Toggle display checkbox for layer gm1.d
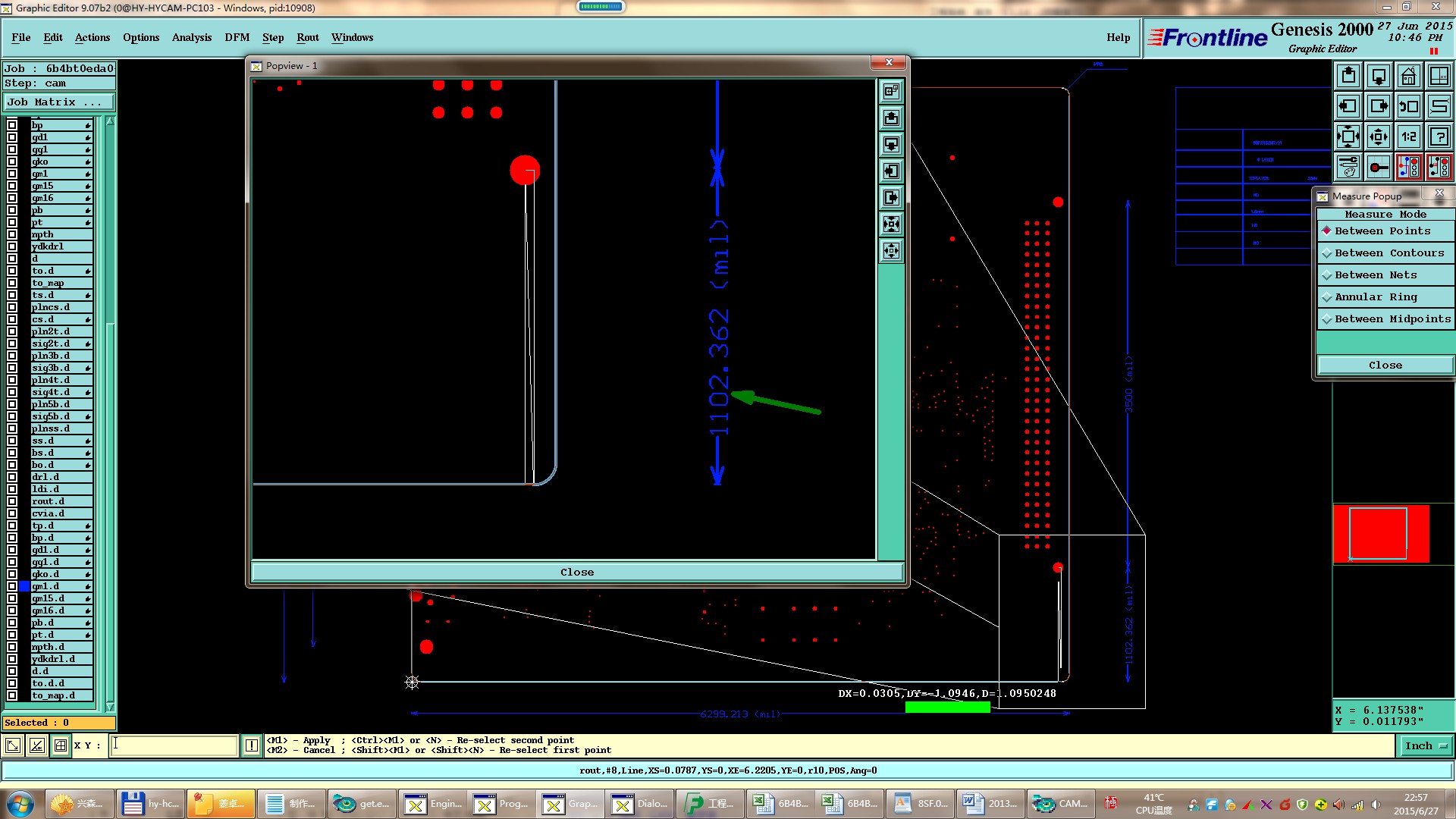Screen dimensions: 1456x819 pyautogui.click(x=12, y=586)
